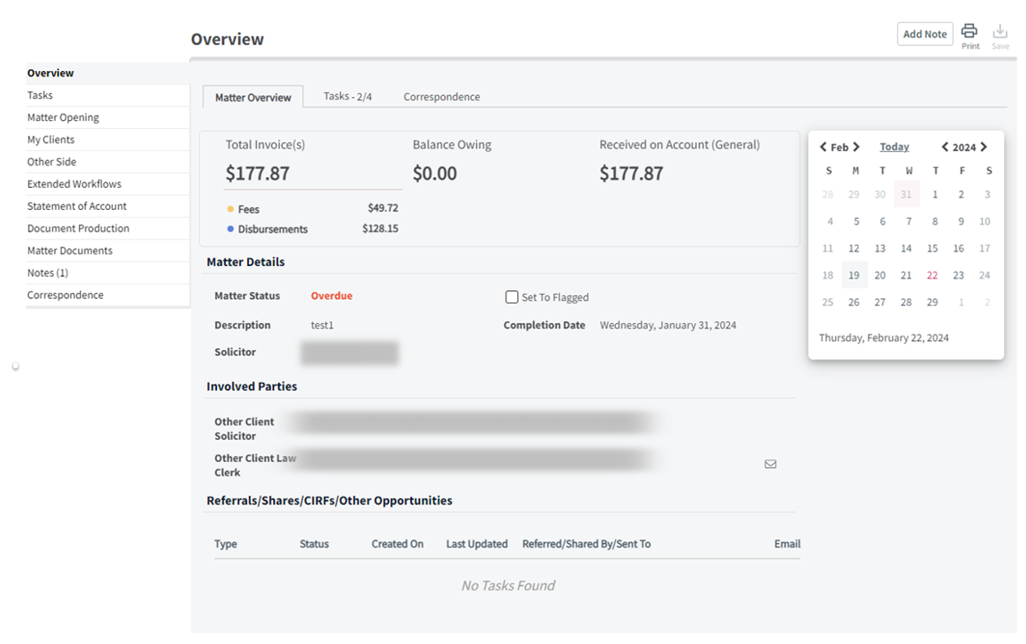Click the yellow Fees legend dot
Viewport: 1026px width, 644px height.
pos(228,209)
